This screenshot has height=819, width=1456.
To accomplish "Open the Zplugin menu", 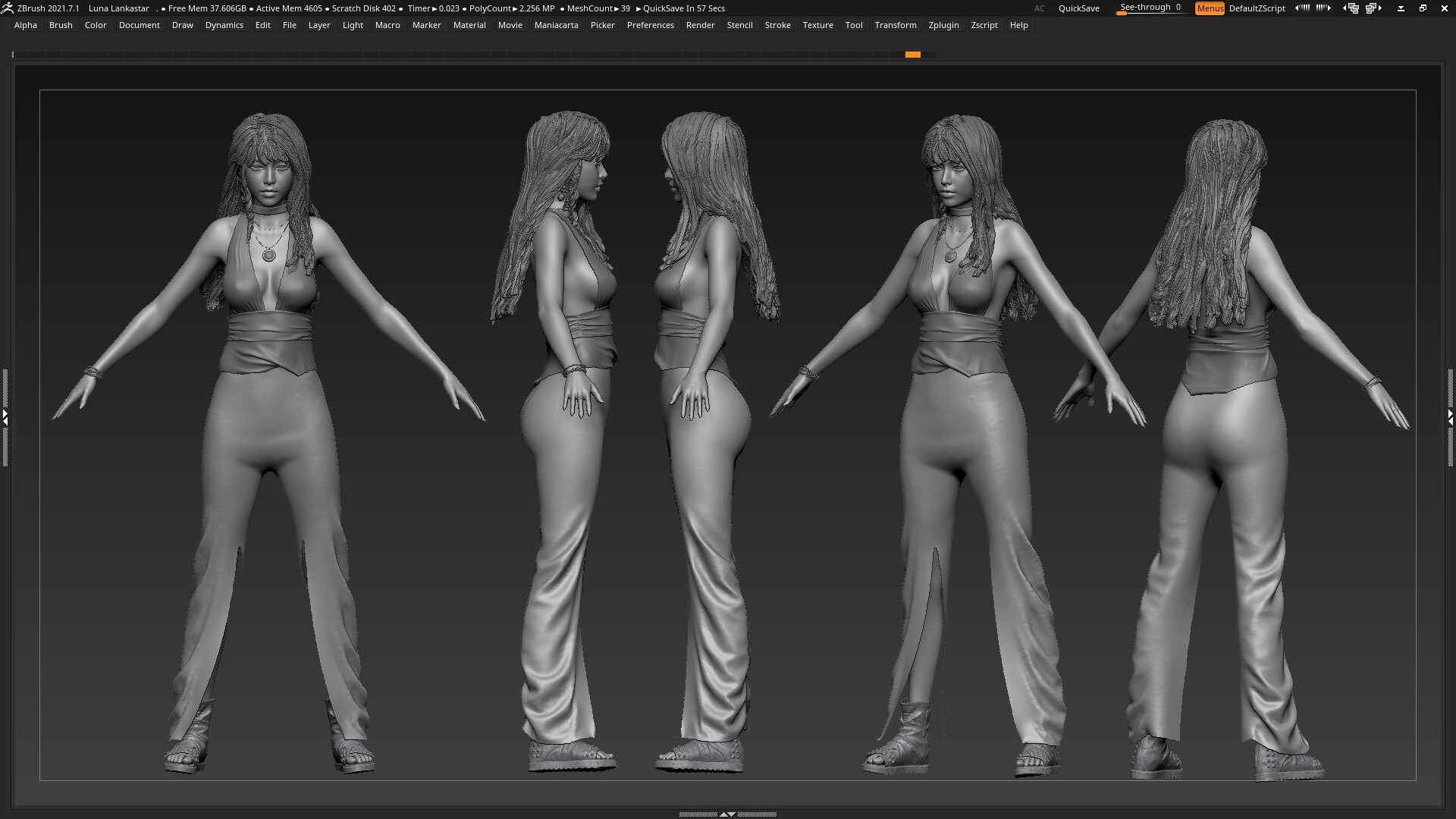I will click(x=944, y=25).
